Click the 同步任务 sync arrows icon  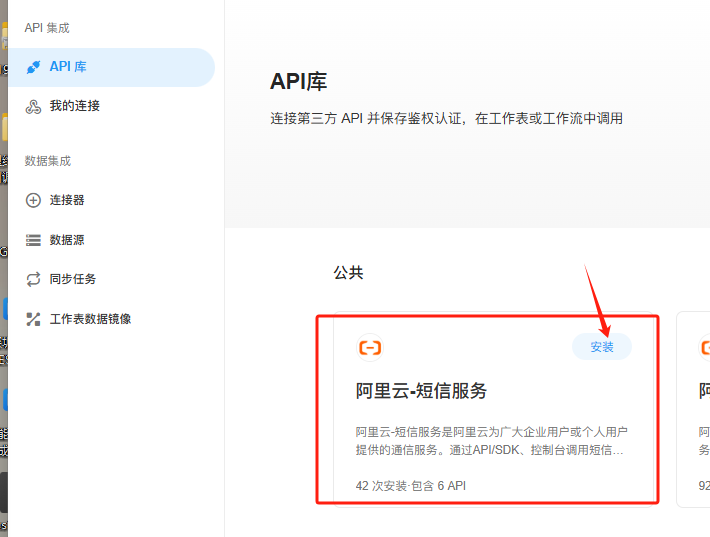[33, 279]
